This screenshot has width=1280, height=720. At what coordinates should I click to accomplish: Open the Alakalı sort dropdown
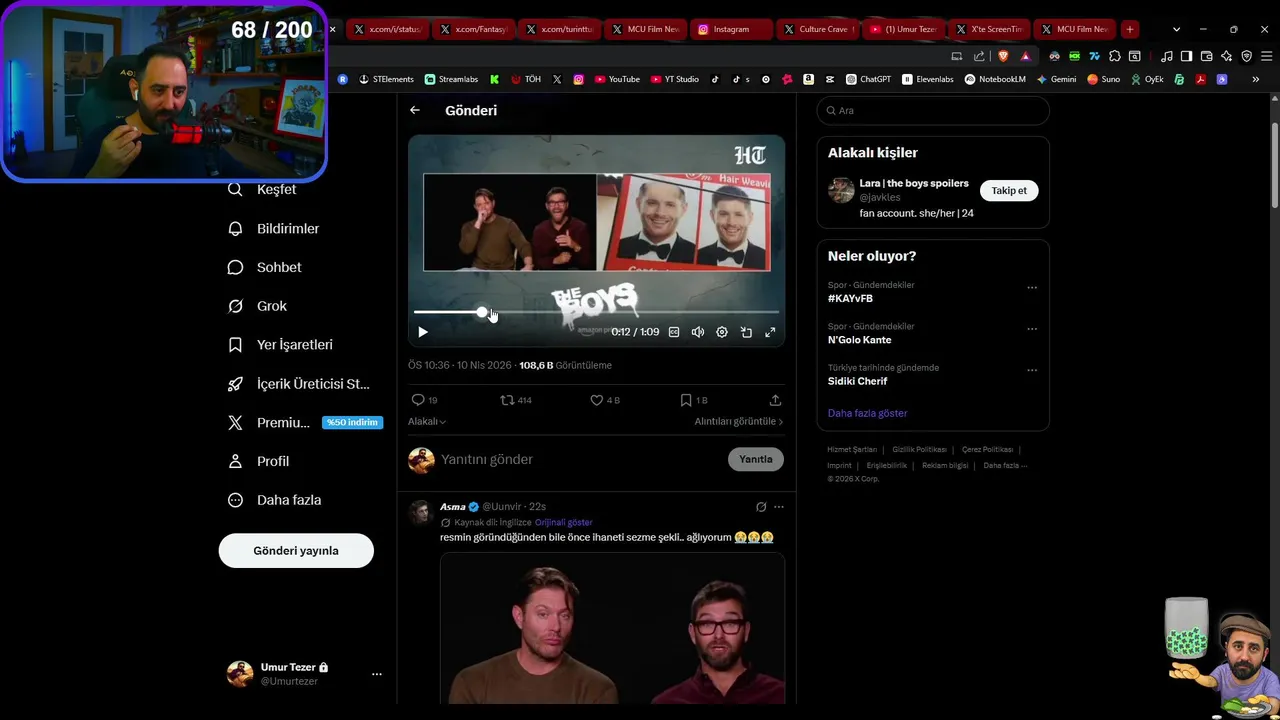[427, 422]
